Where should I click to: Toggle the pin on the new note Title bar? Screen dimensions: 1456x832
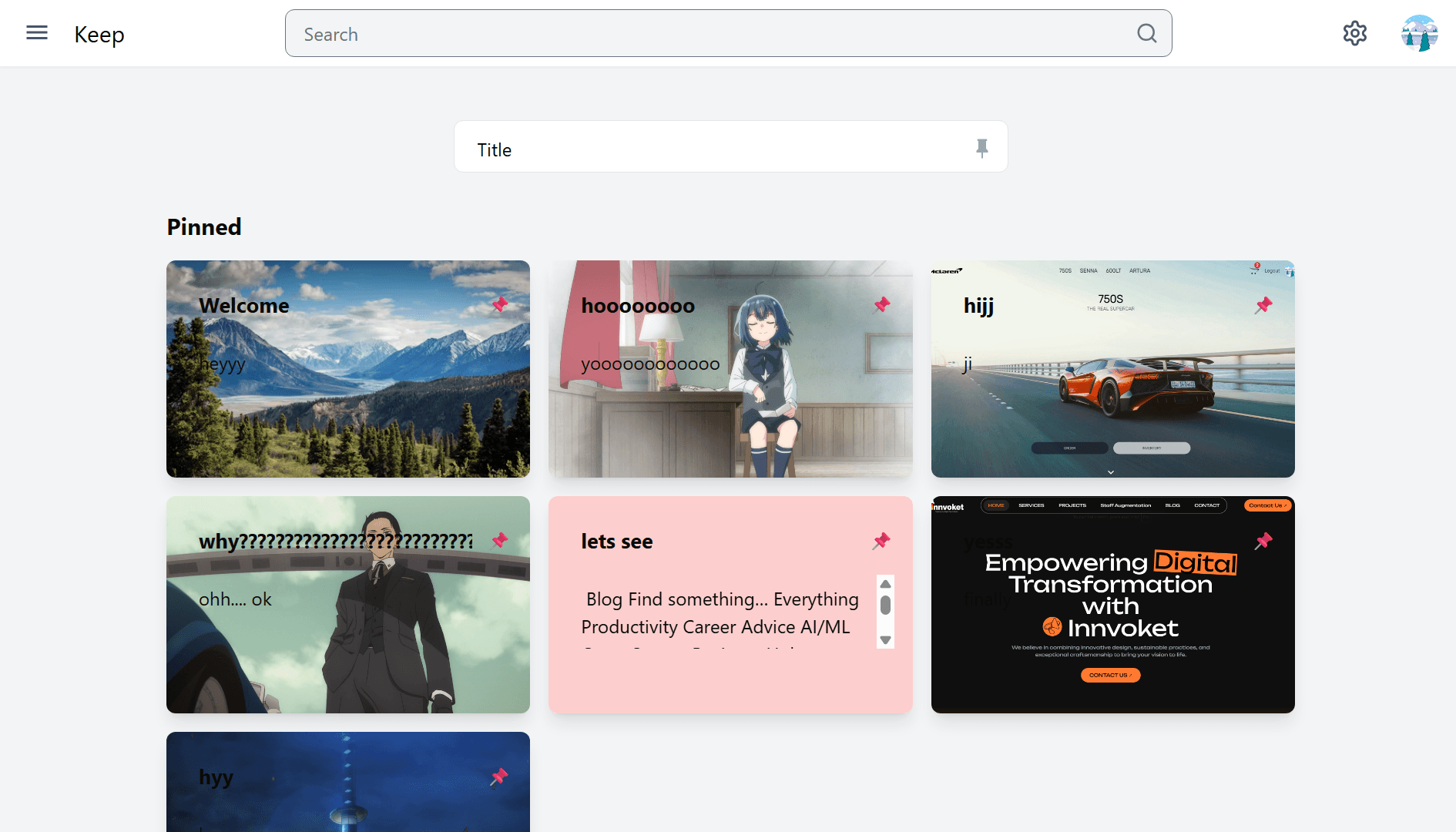coord(982,147)
